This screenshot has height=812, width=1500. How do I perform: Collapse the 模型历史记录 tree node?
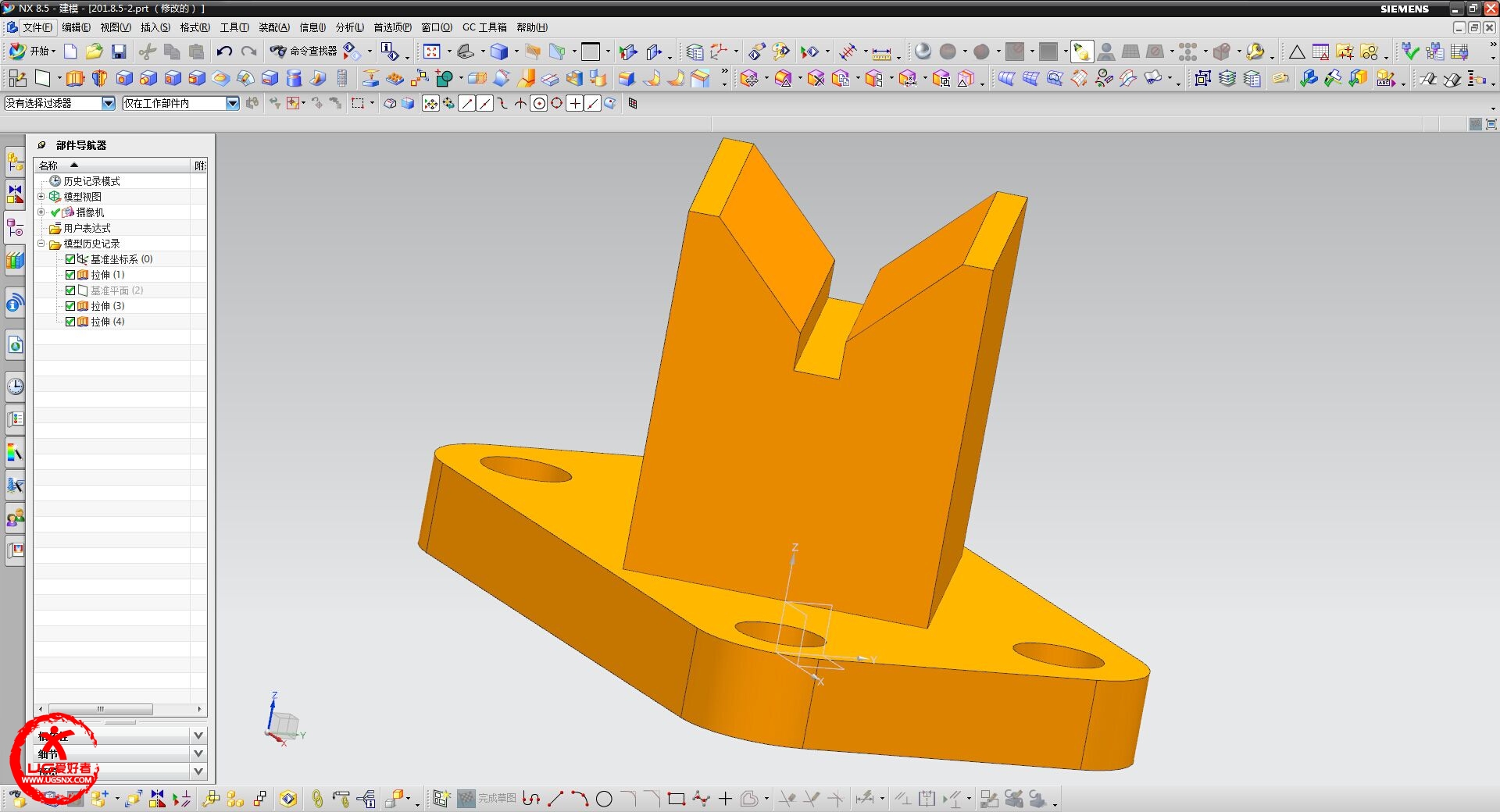[41, 244]
